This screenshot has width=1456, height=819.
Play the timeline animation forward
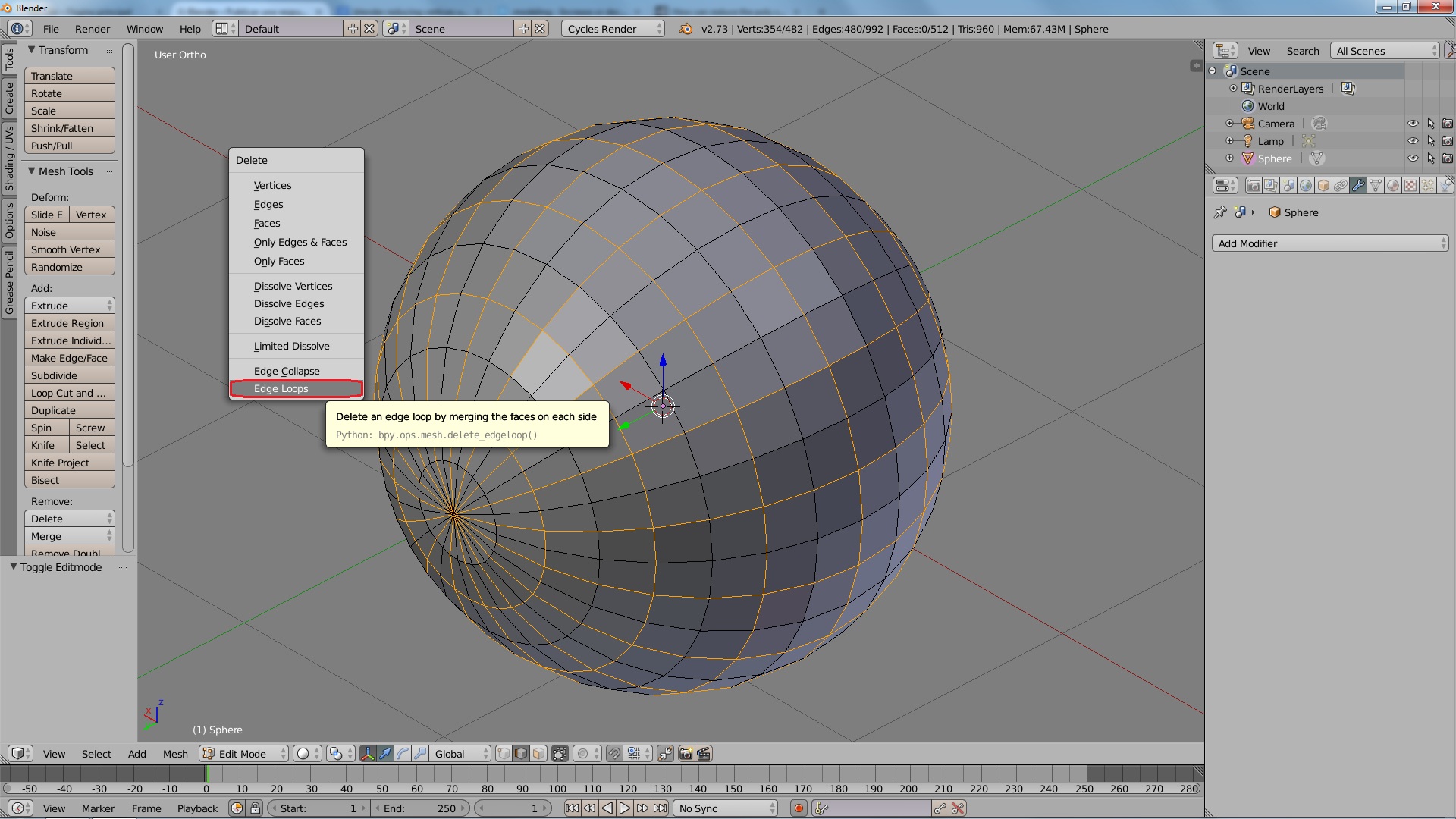625,808
